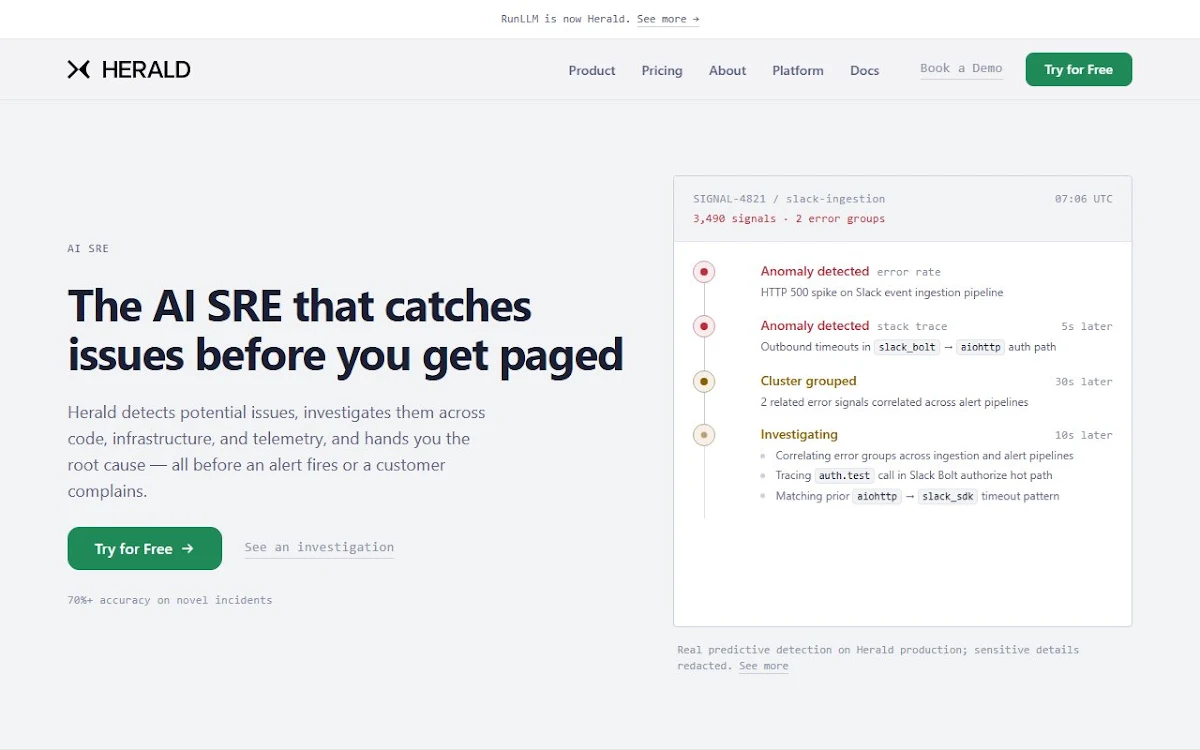Click 2 related error signals correlated text
Image resolution: width=1200 pixels, height=750 pixels.
tap(894, 402)
